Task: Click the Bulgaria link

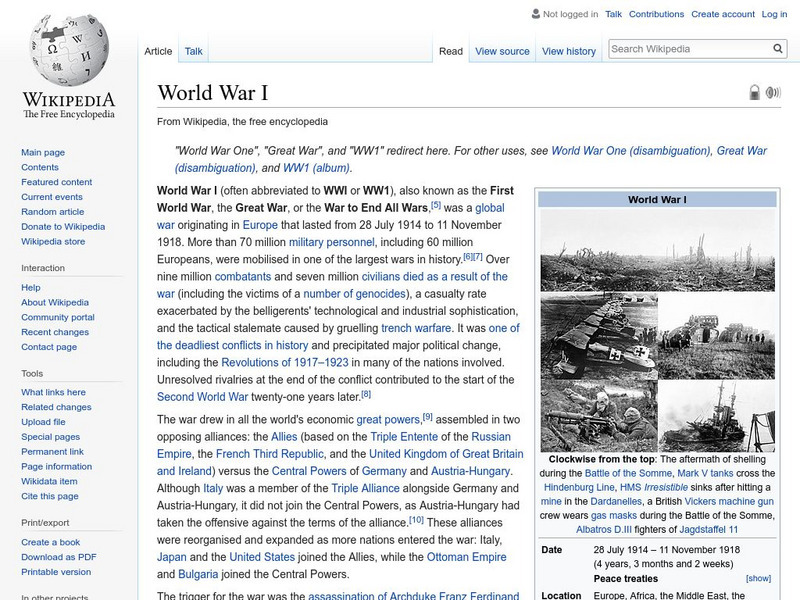Action: [x=198, y=574]
